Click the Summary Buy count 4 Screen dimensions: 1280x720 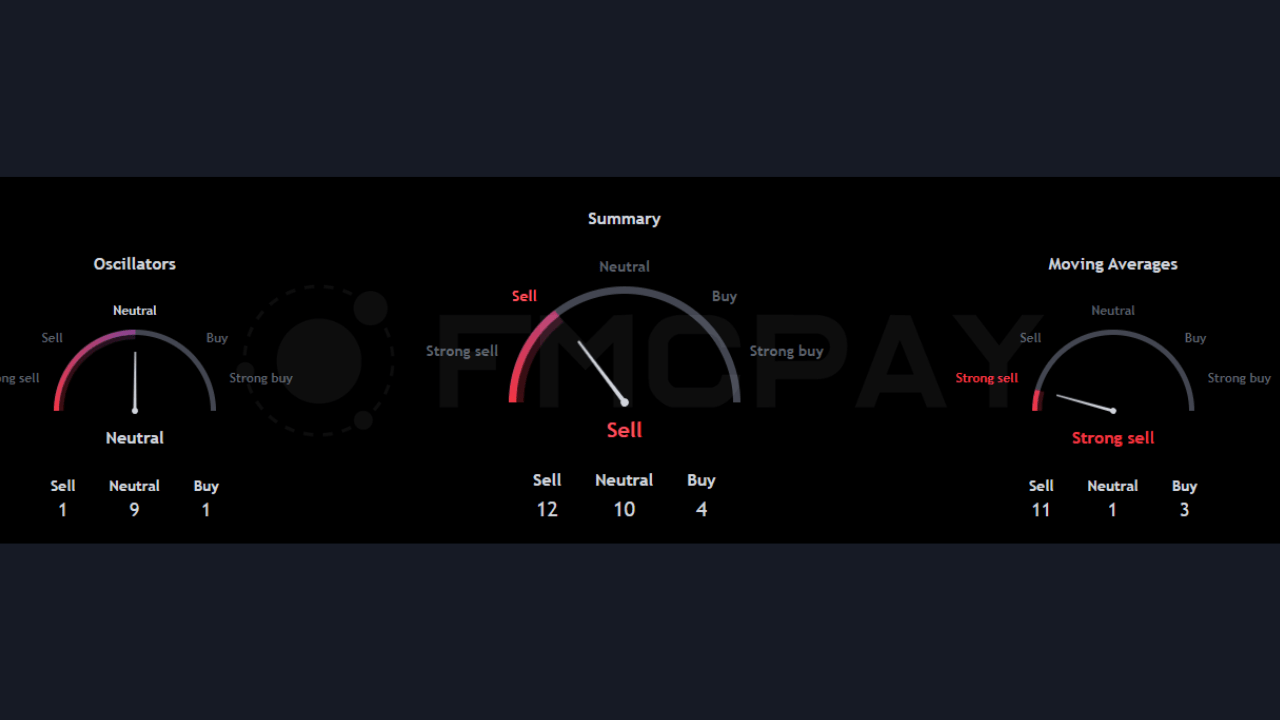(701, 509)
